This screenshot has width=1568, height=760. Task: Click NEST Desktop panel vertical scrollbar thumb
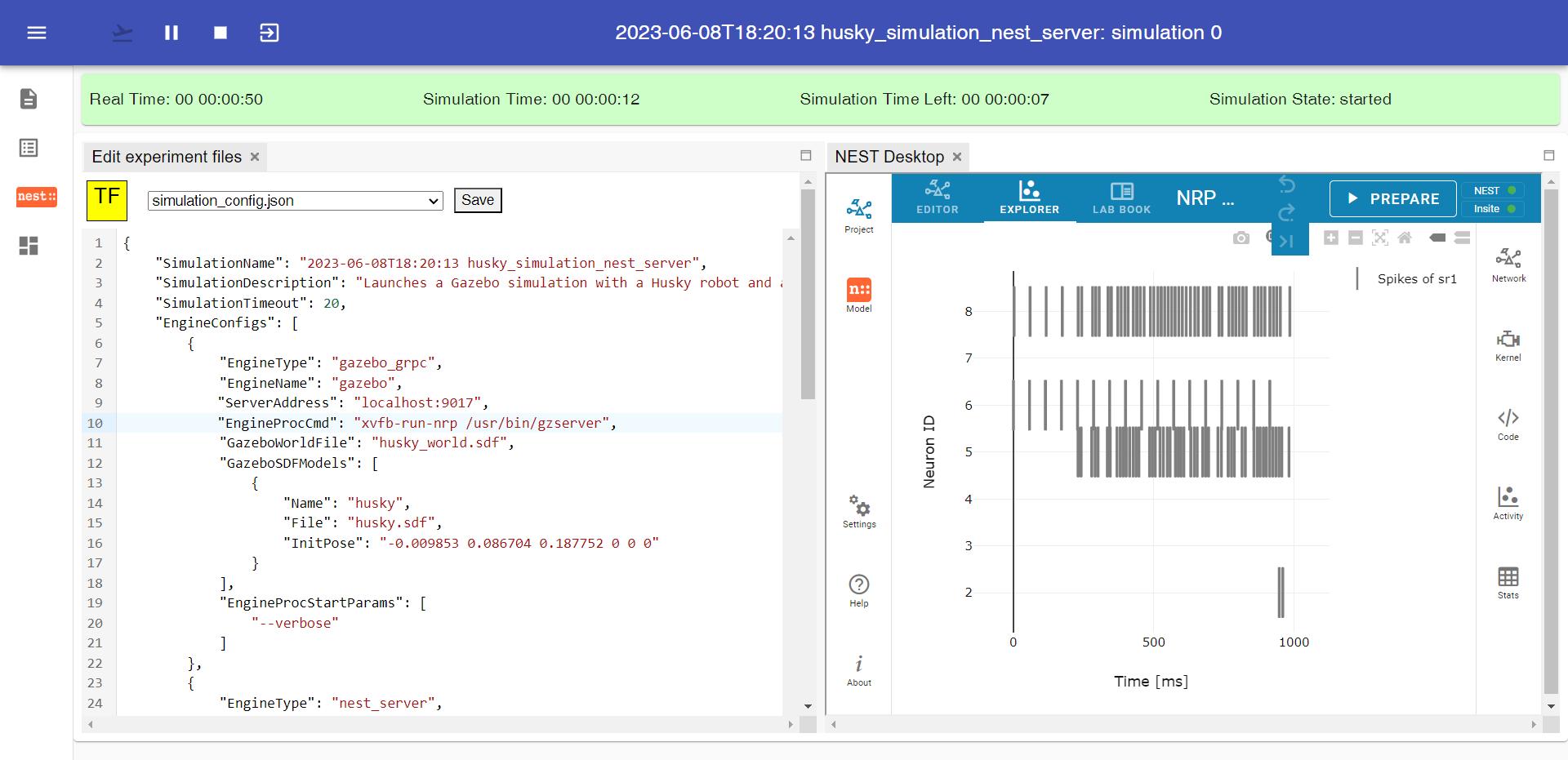1551,441
